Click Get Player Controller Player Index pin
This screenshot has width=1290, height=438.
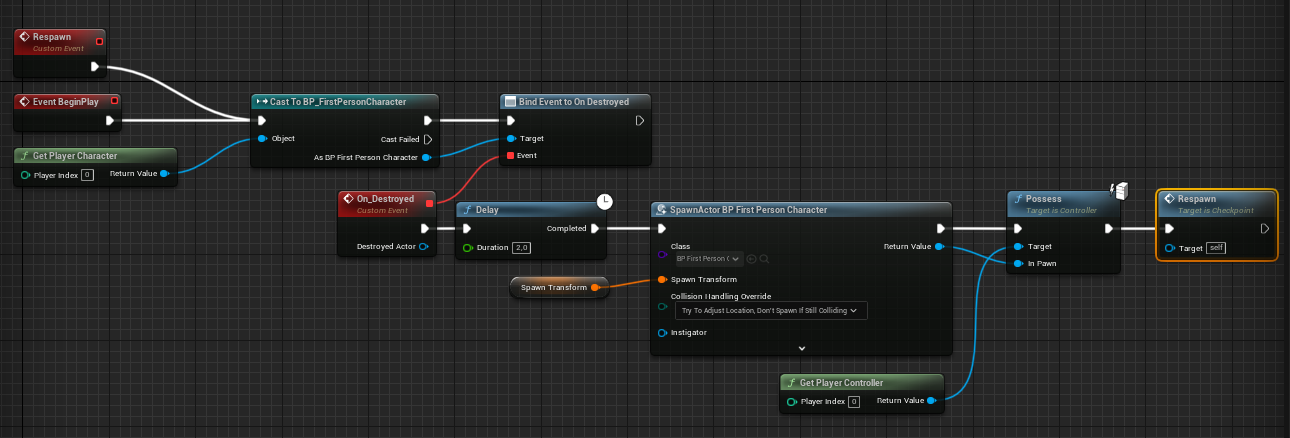tap(792, 402)
